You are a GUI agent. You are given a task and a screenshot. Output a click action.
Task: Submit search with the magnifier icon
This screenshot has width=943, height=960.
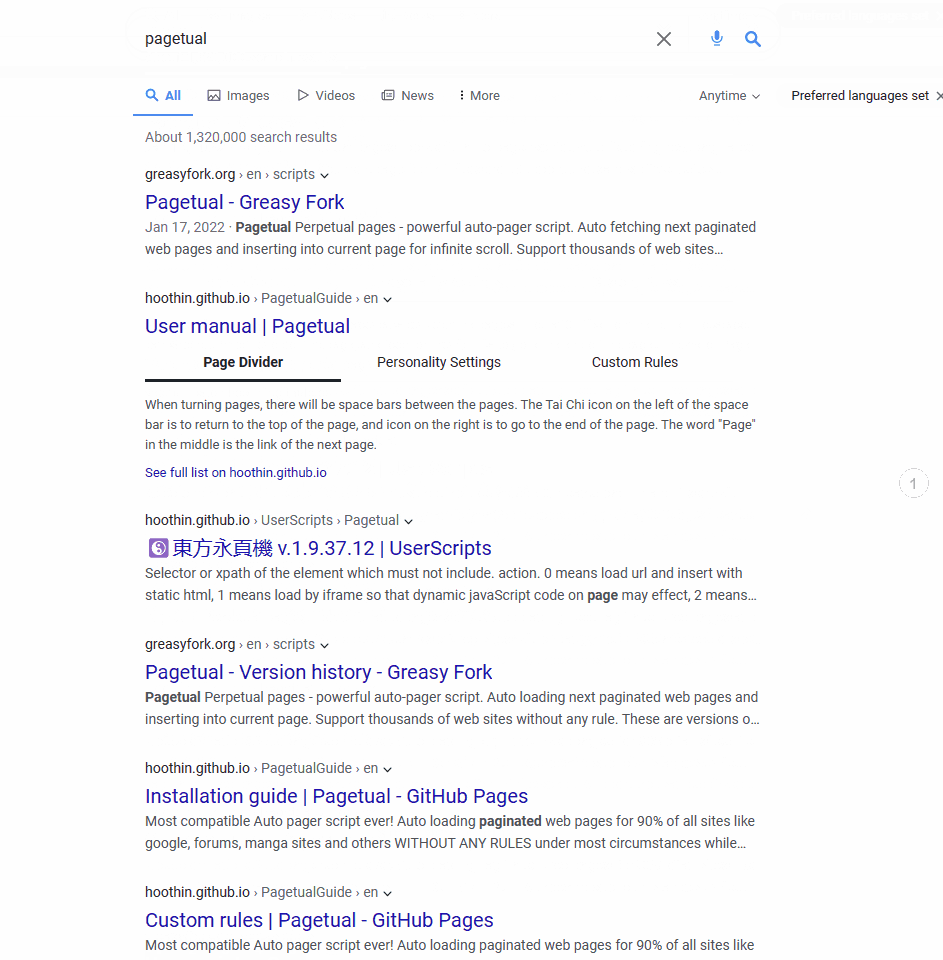753,39
